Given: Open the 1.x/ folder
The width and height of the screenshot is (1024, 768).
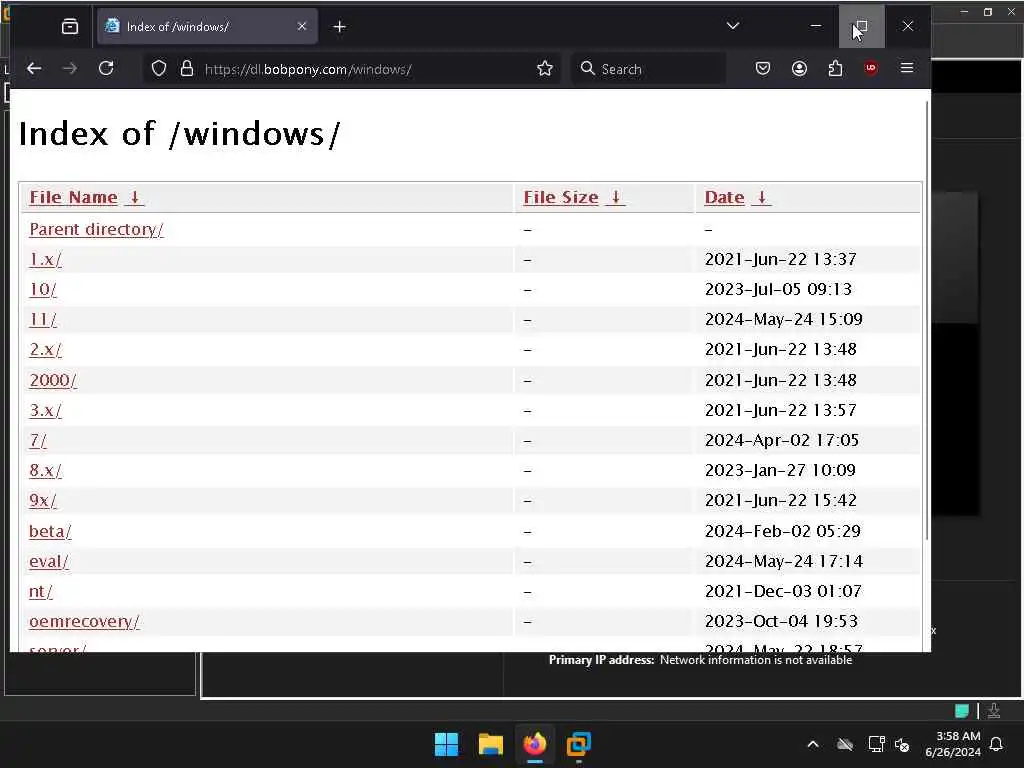Looking at the screenshot, I should 45,259.
